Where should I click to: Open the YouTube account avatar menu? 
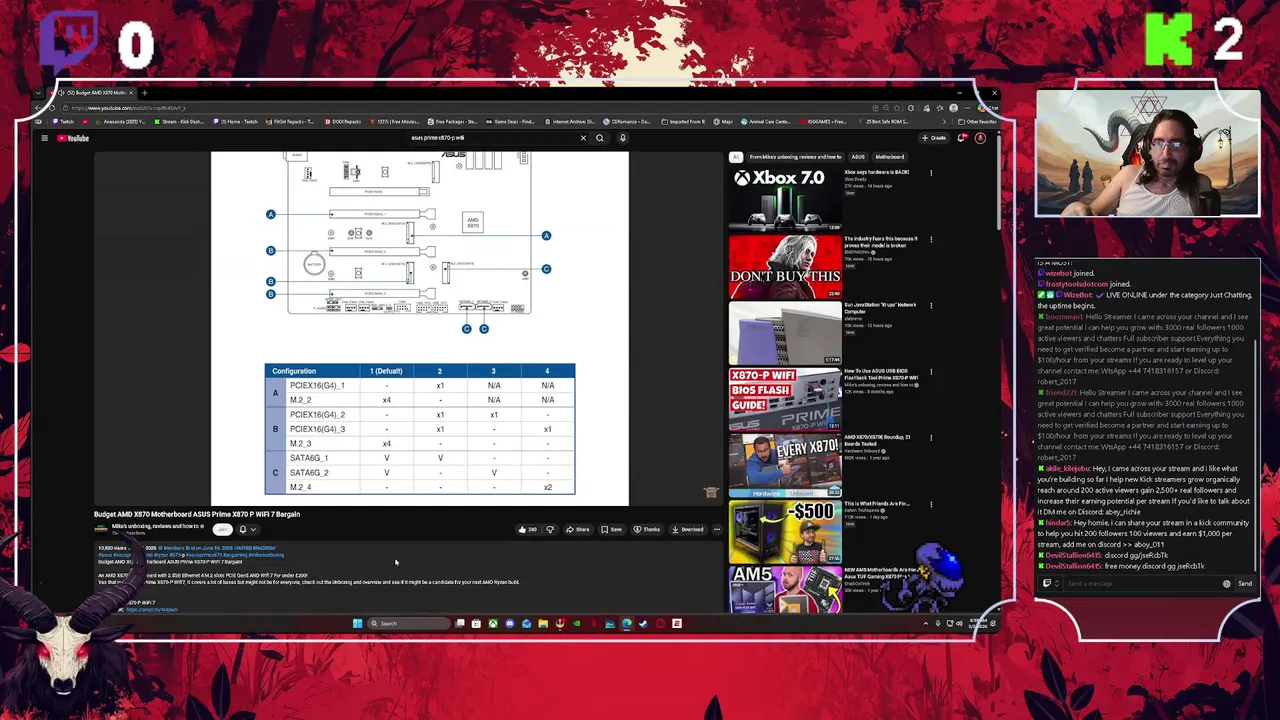[x=980, y=138]
